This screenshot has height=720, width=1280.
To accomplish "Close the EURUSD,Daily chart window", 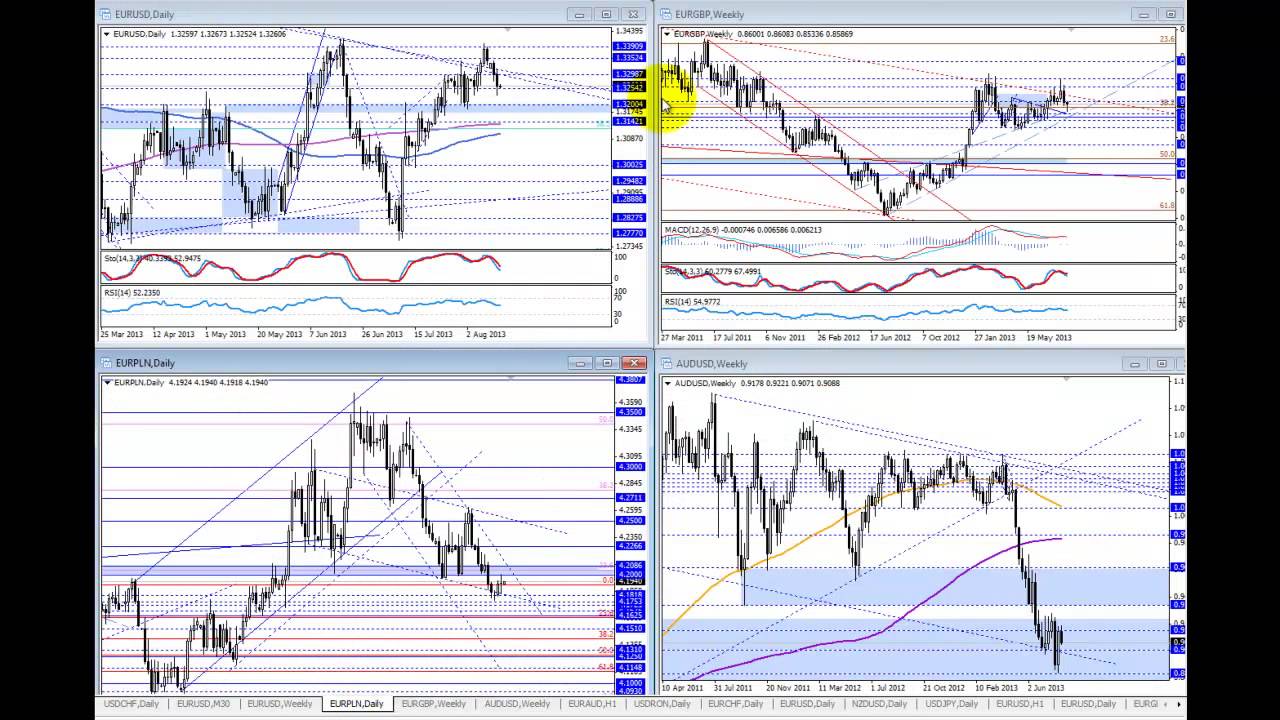I will click(x=633, y=14).
